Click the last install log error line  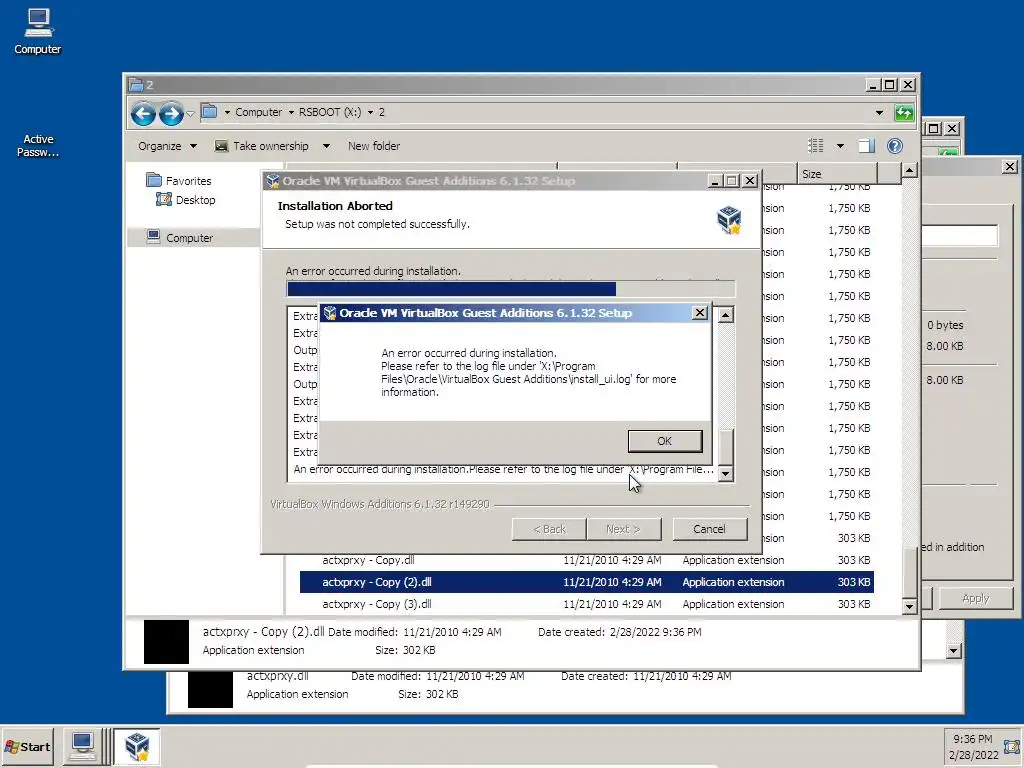click(x=503, y=470)
